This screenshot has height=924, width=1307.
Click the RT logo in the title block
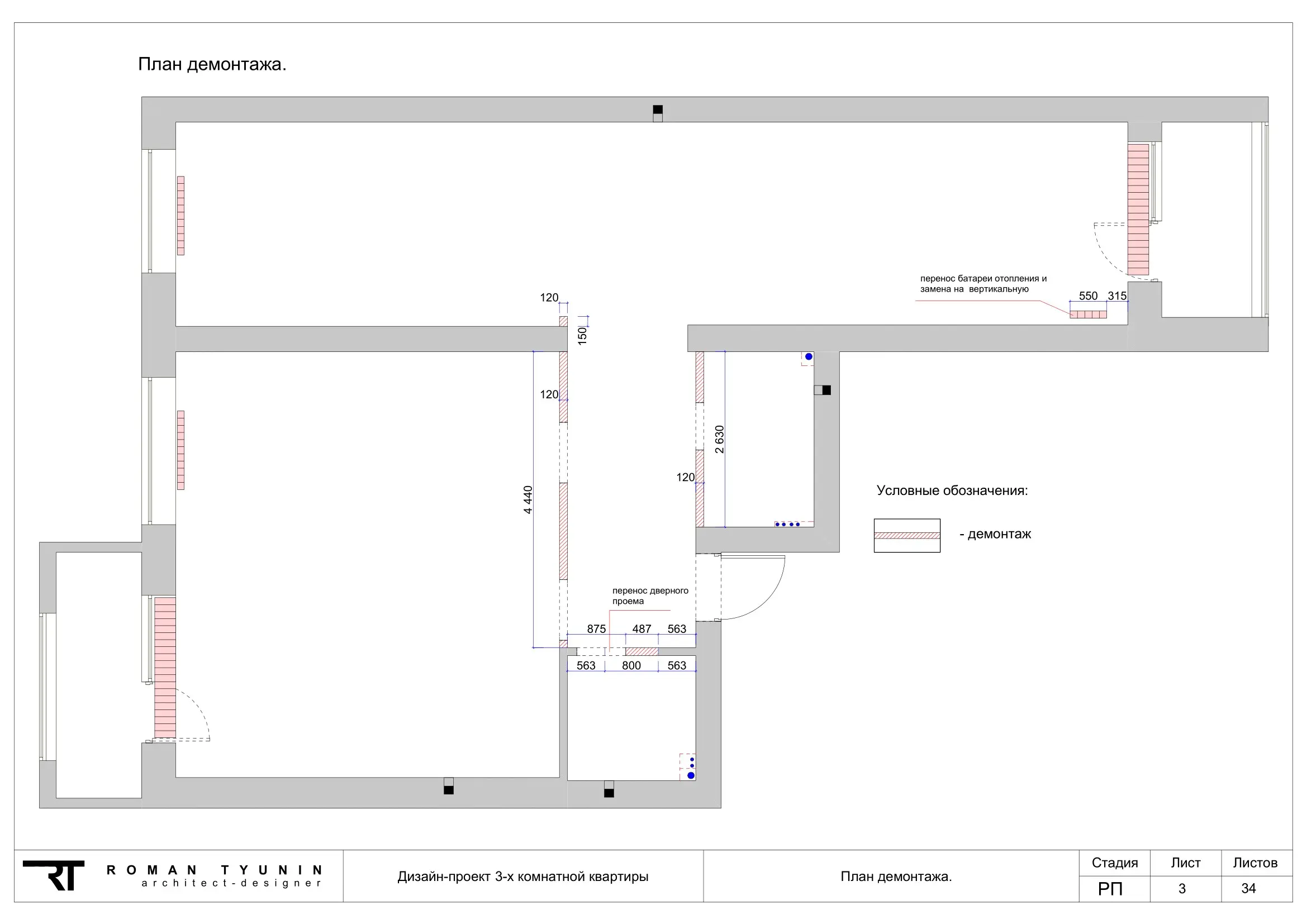coord(54,875)
